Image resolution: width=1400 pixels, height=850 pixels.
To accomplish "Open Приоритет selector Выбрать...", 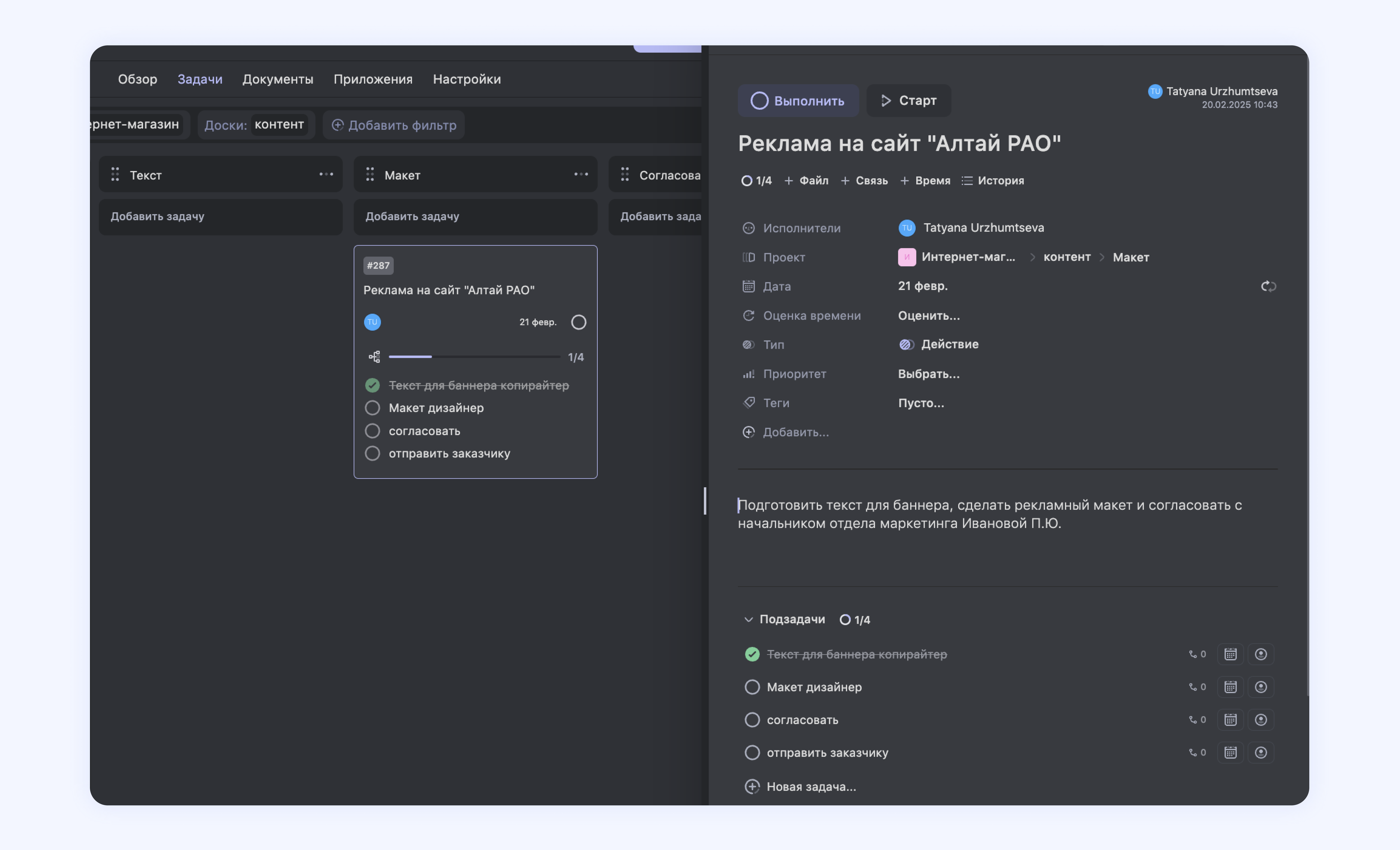I will click(x=928, y=374).
